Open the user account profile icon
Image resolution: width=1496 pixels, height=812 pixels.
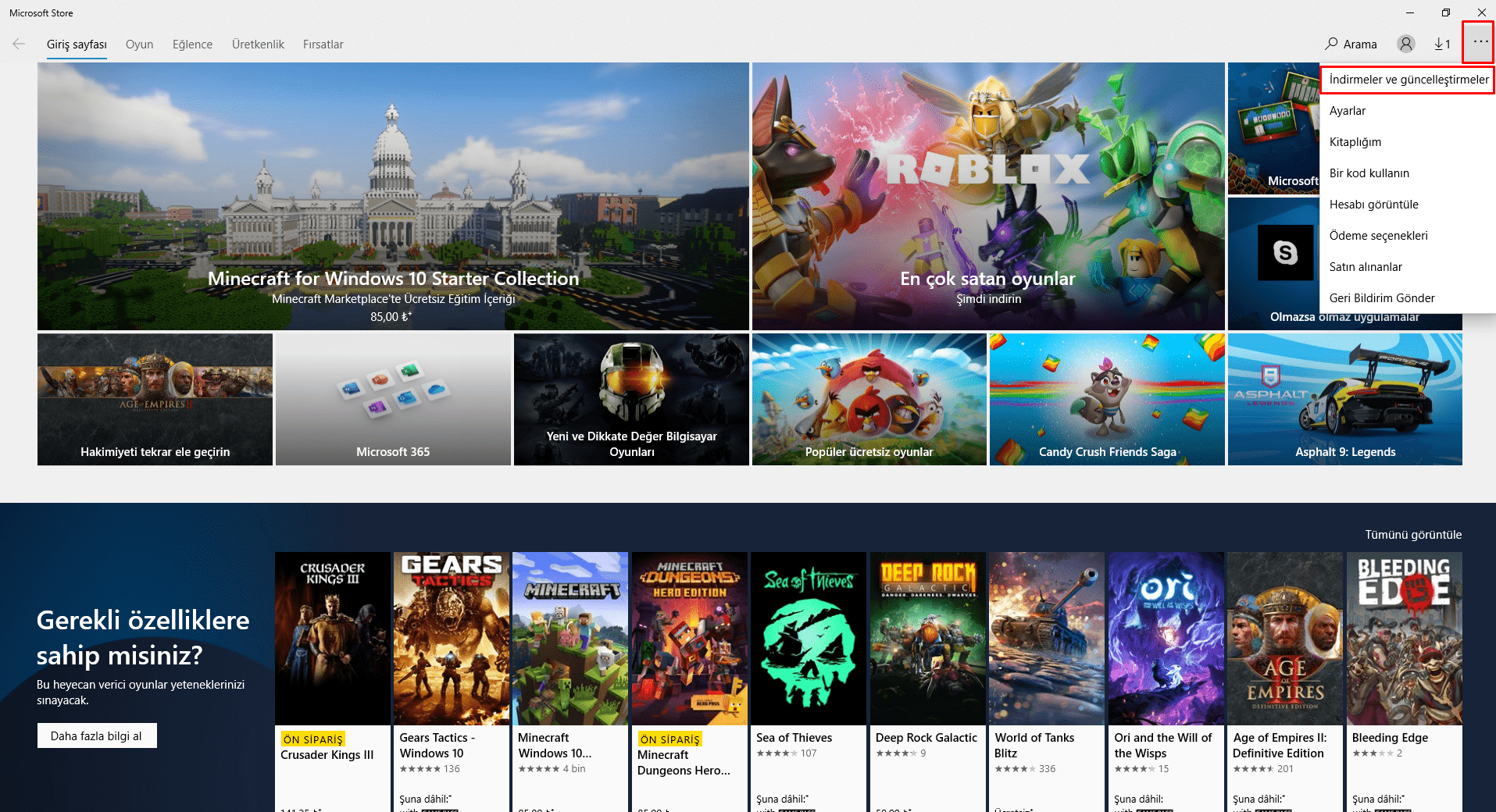coord(1406,44)
